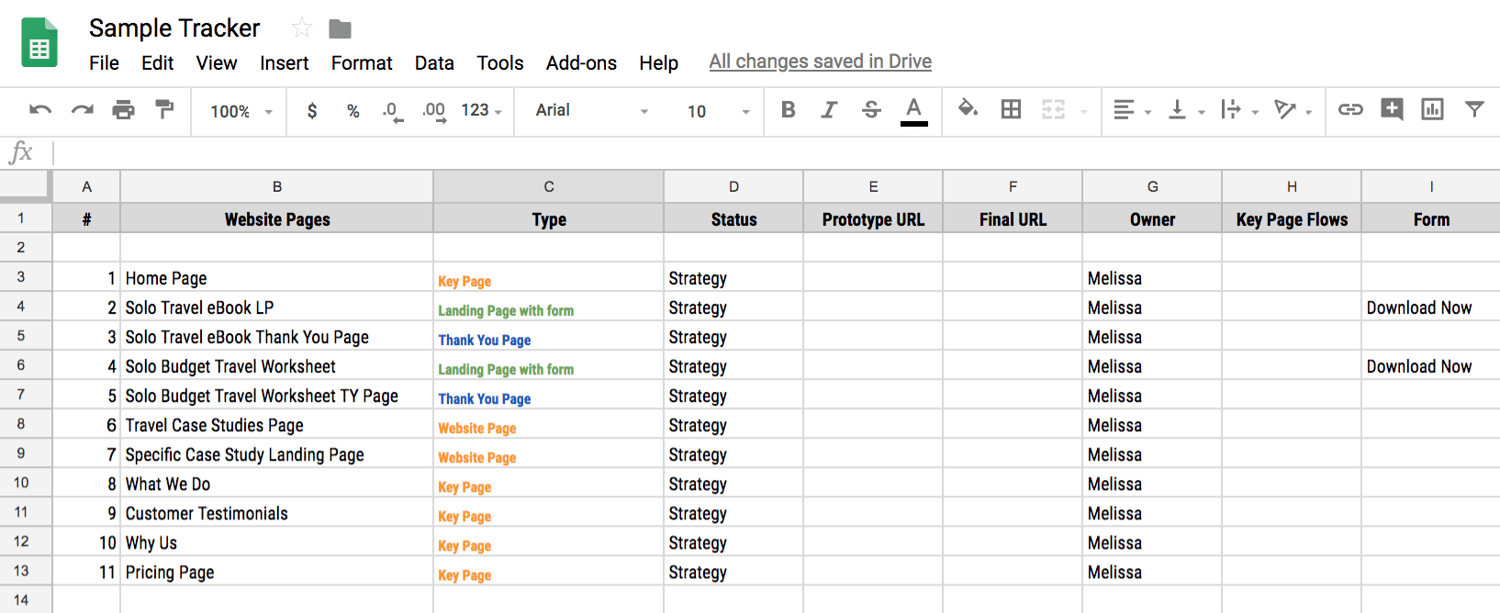Click the undo icon
This screenshot has height=613, width=1500.
40,110
